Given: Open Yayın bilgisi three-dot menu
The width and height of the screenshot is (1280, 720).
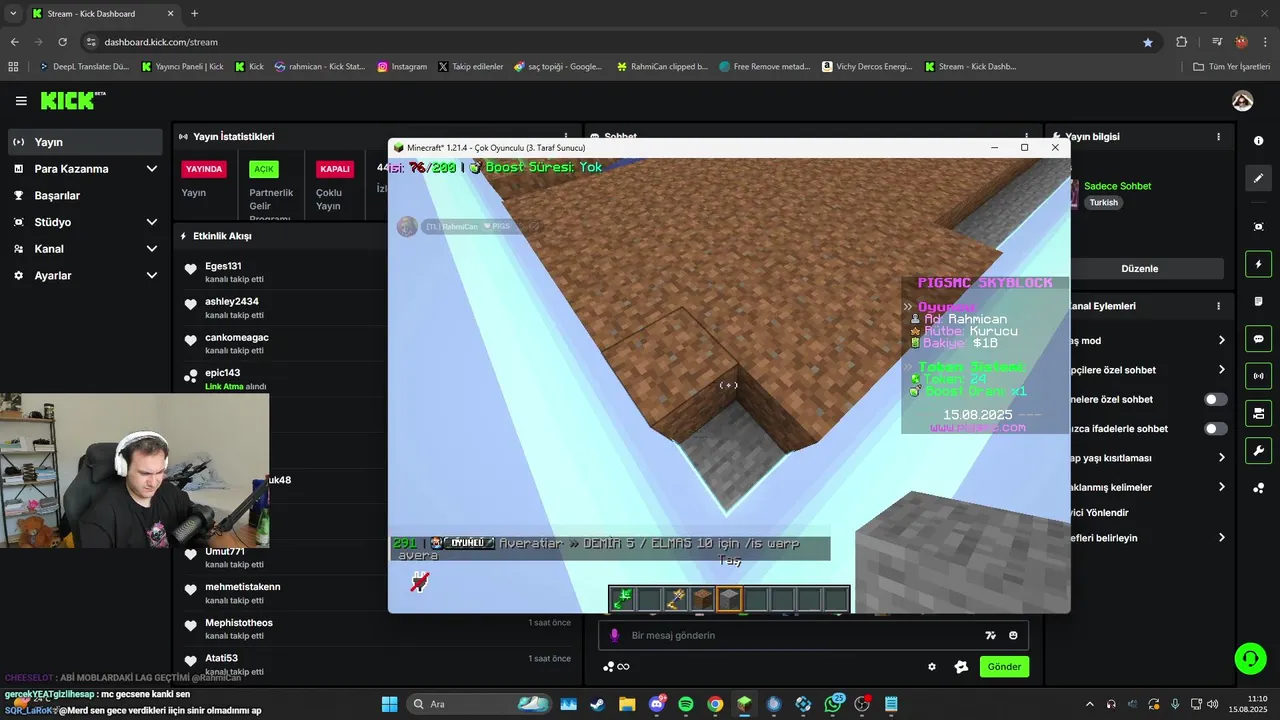Looking at the screenshot, I should click(1218, 137).
